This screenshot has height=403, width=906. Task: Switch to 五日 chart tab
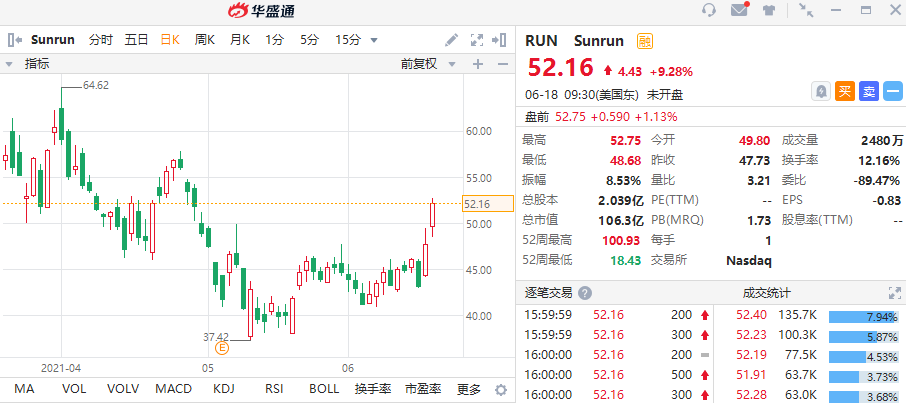click(136, 40)
